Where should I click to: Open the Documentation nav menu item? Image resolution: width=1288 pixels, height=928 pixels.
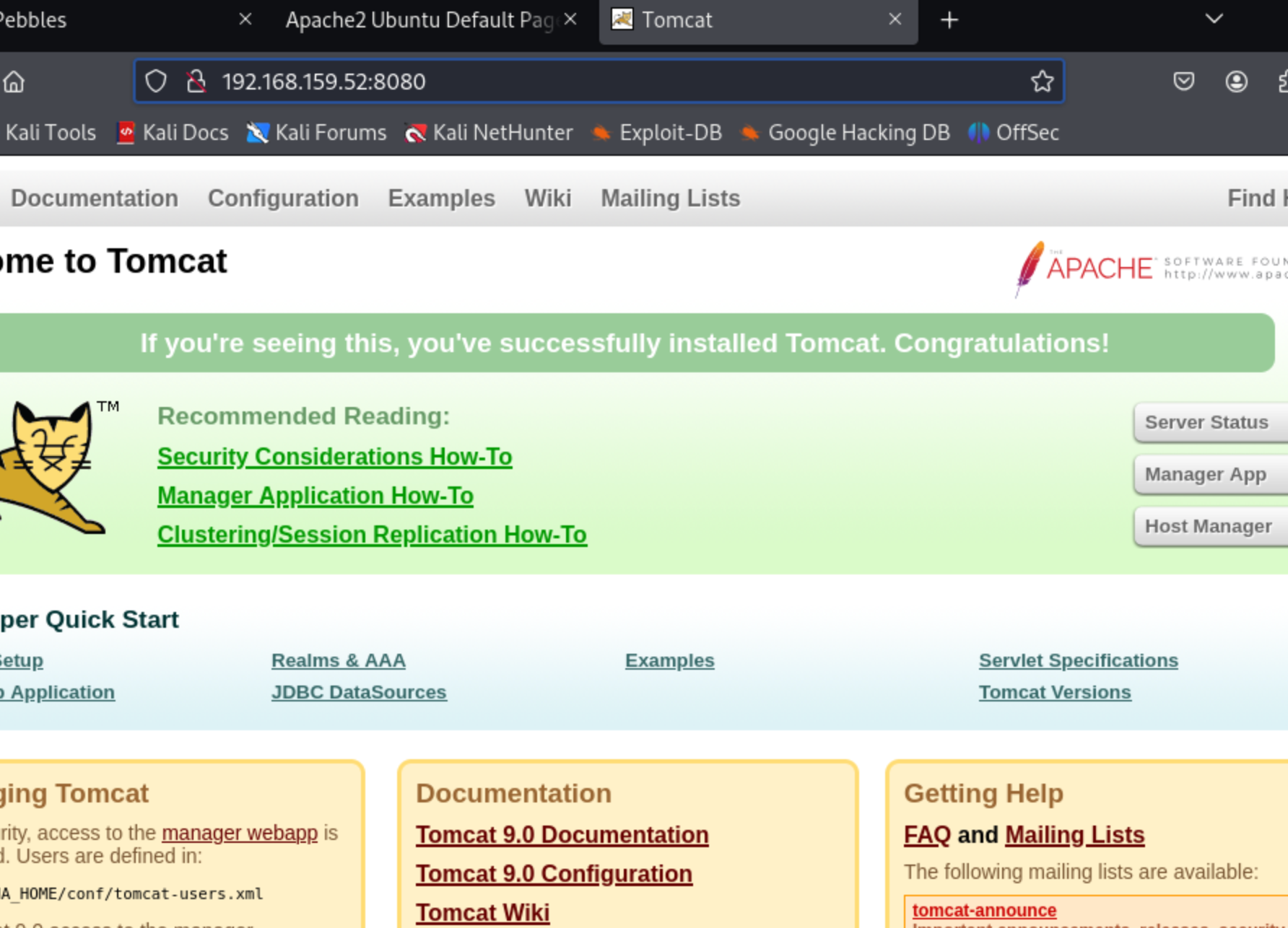click(95, 198)
